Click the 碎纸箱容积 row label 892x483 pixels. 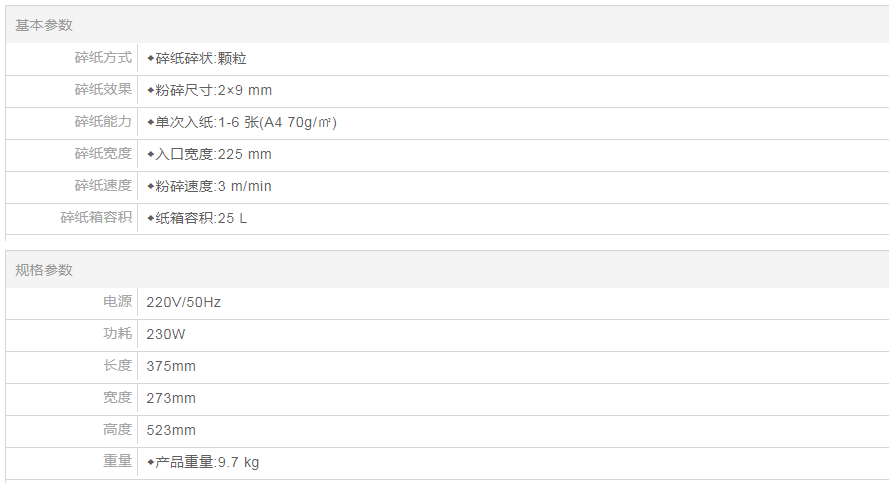[96, 218]
